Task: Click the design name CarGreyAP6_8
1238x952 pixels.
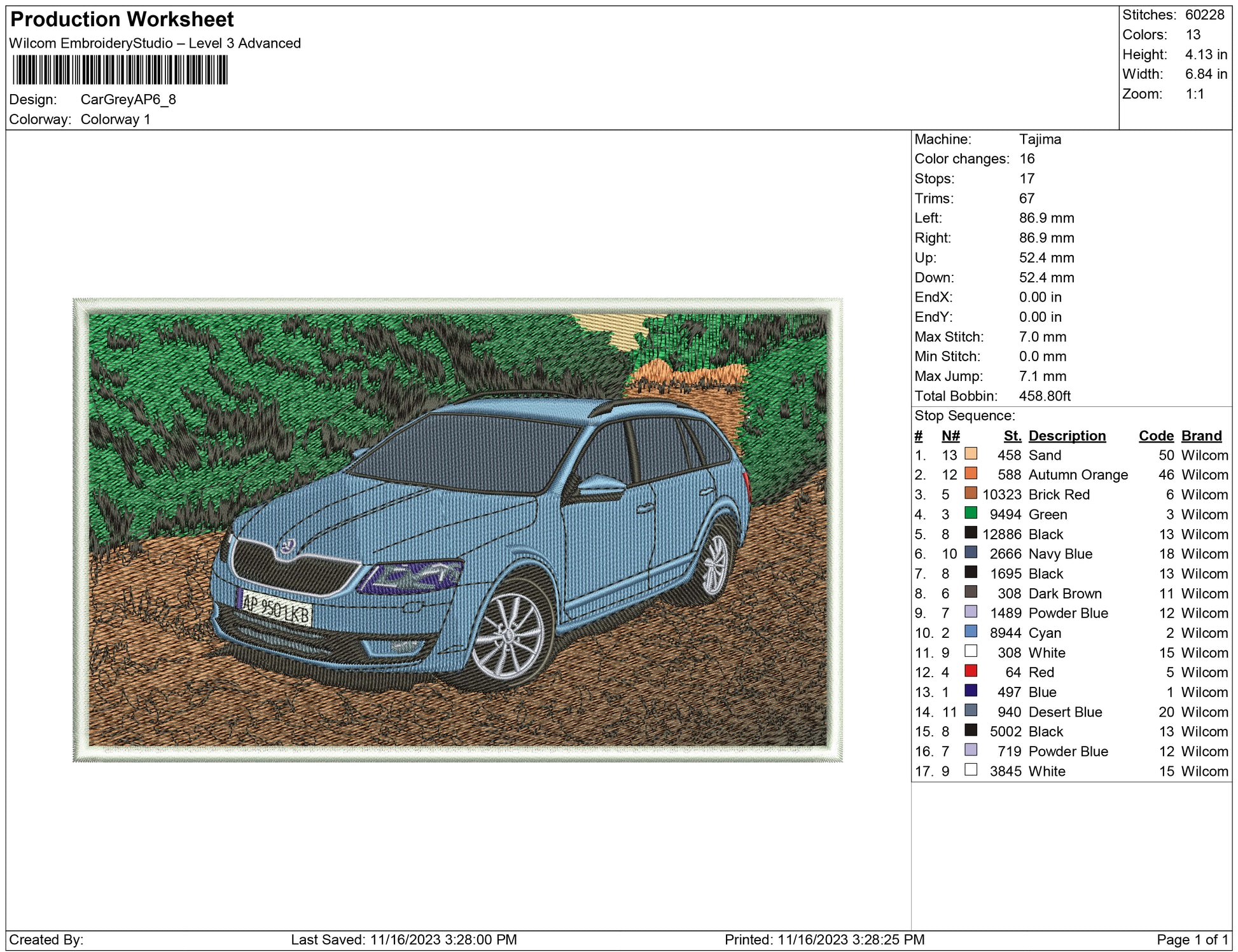Action: pos(128,99)
